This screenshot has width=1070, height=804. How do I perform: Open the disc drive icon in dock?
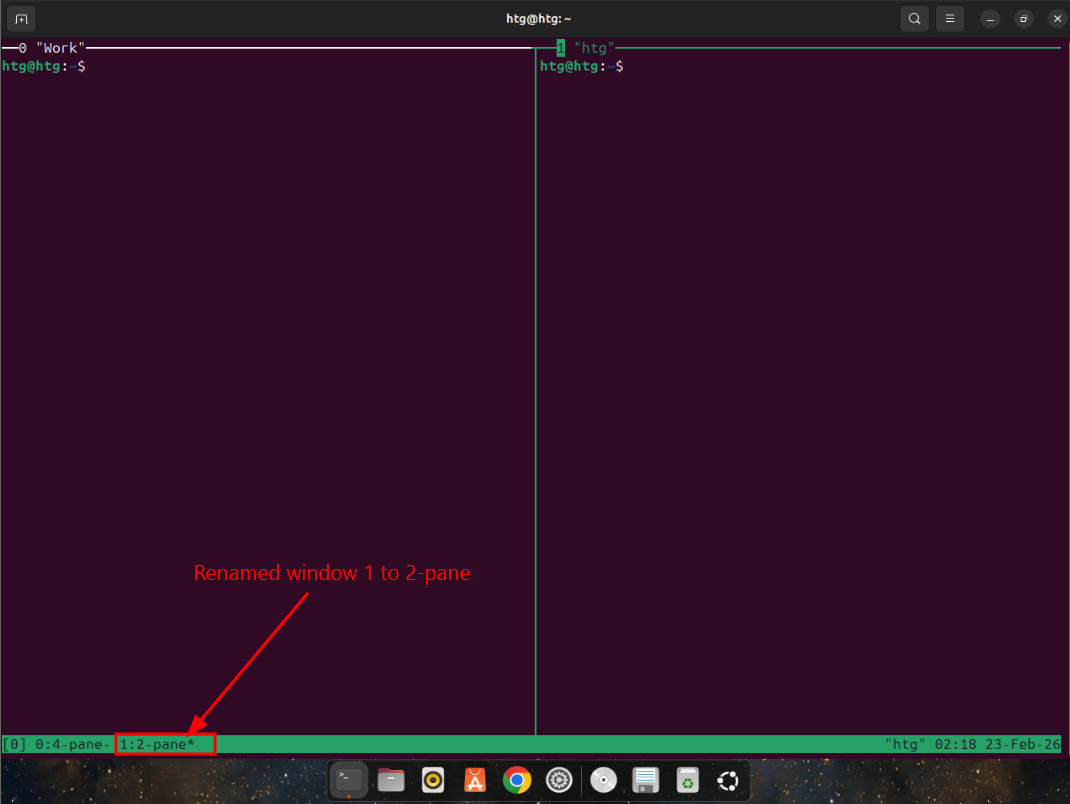(603, 779)
